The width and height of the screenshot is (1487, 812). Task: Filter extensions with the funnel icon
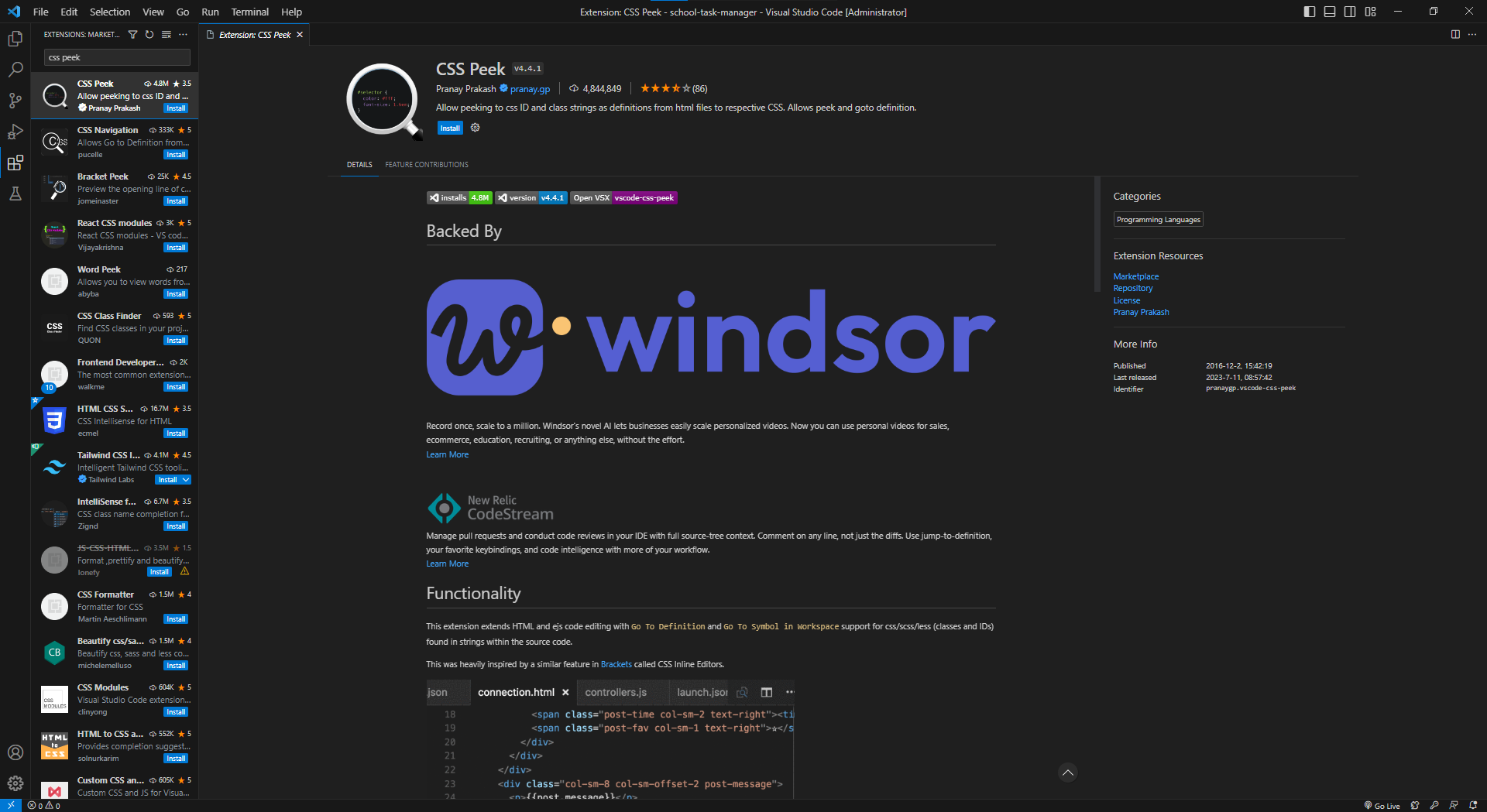click(x=132, y=35)
